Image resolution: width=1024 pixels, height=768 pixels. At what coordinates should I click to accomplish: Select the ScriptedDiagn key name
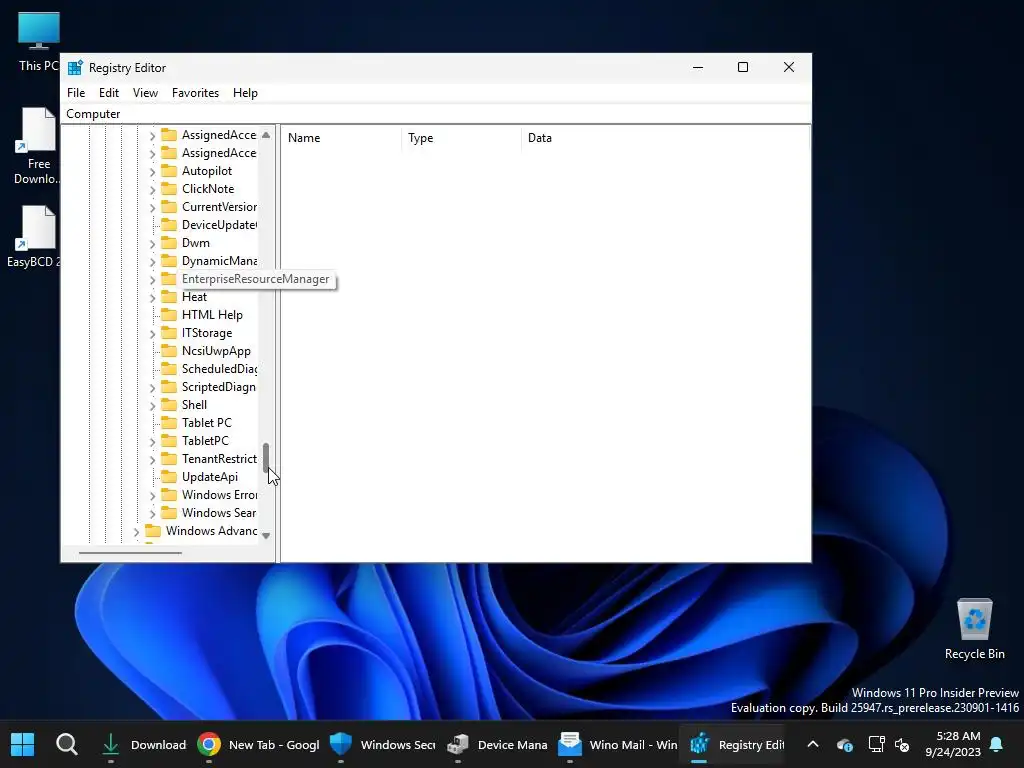(x=219, y=387)
